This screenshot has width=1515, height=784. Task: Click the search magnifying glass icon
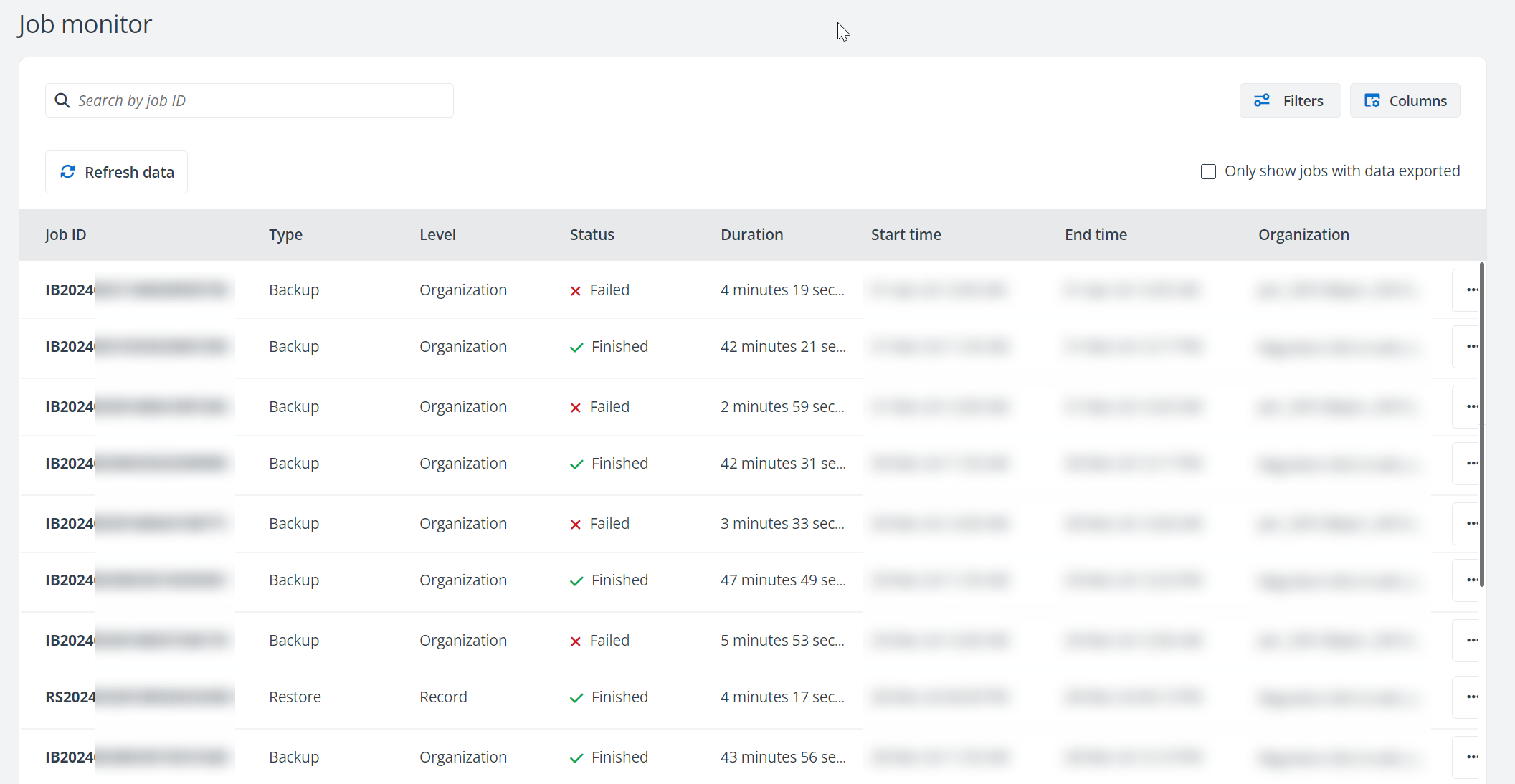(x=62, y=100)
